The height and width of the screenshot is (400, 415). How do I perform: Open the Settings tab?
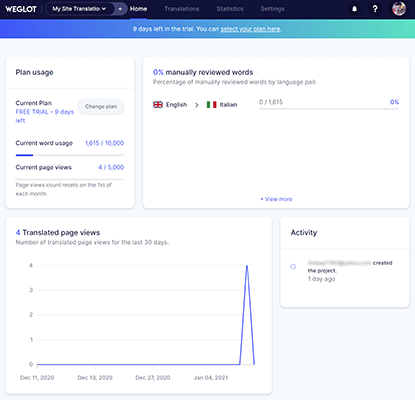click(272, 9)
